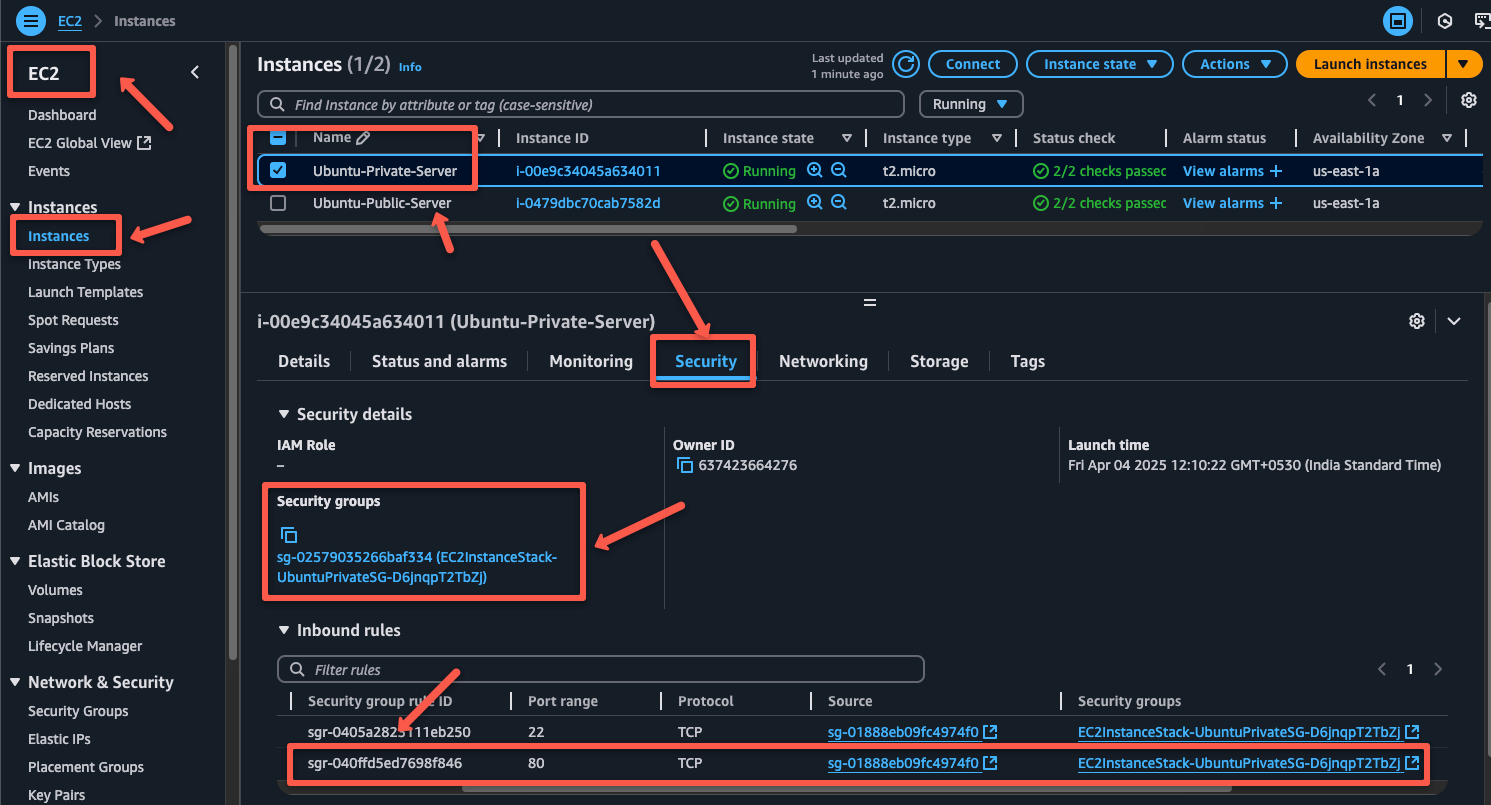Collapse the Network & Security sidebar section
Image resolution: width=1491 pixels, height=805 pixels.
[15, 682]
